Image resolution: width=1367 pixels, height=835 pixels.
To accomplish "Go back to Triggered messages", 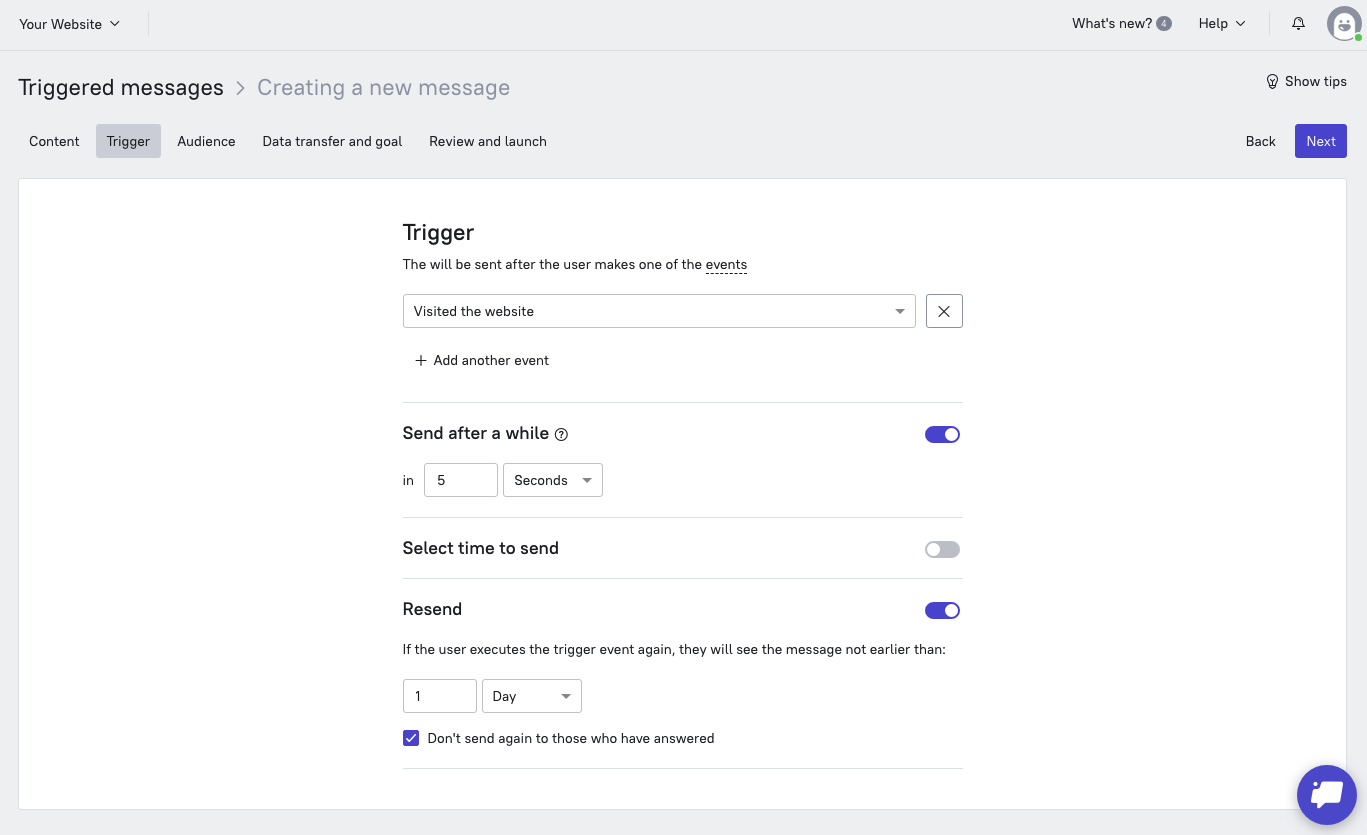I will tap(121, 88).
